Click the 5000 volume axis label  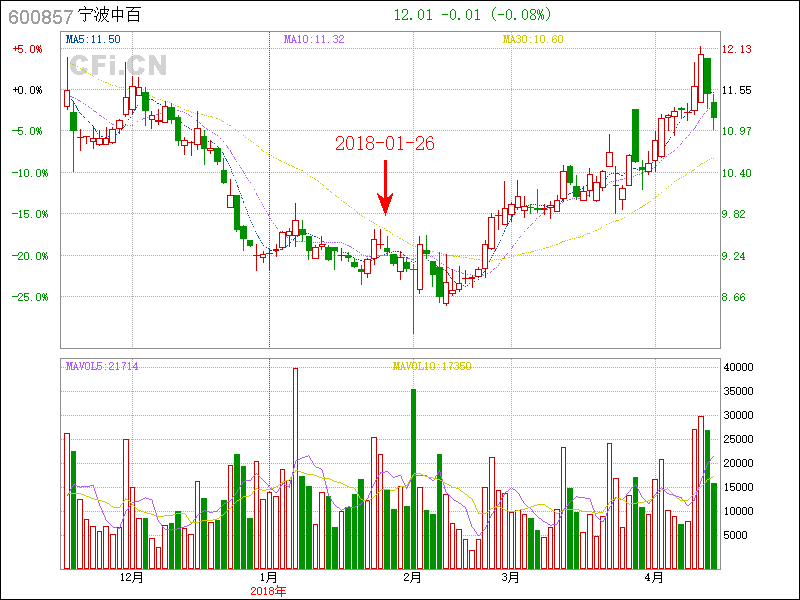pos(735,535)
